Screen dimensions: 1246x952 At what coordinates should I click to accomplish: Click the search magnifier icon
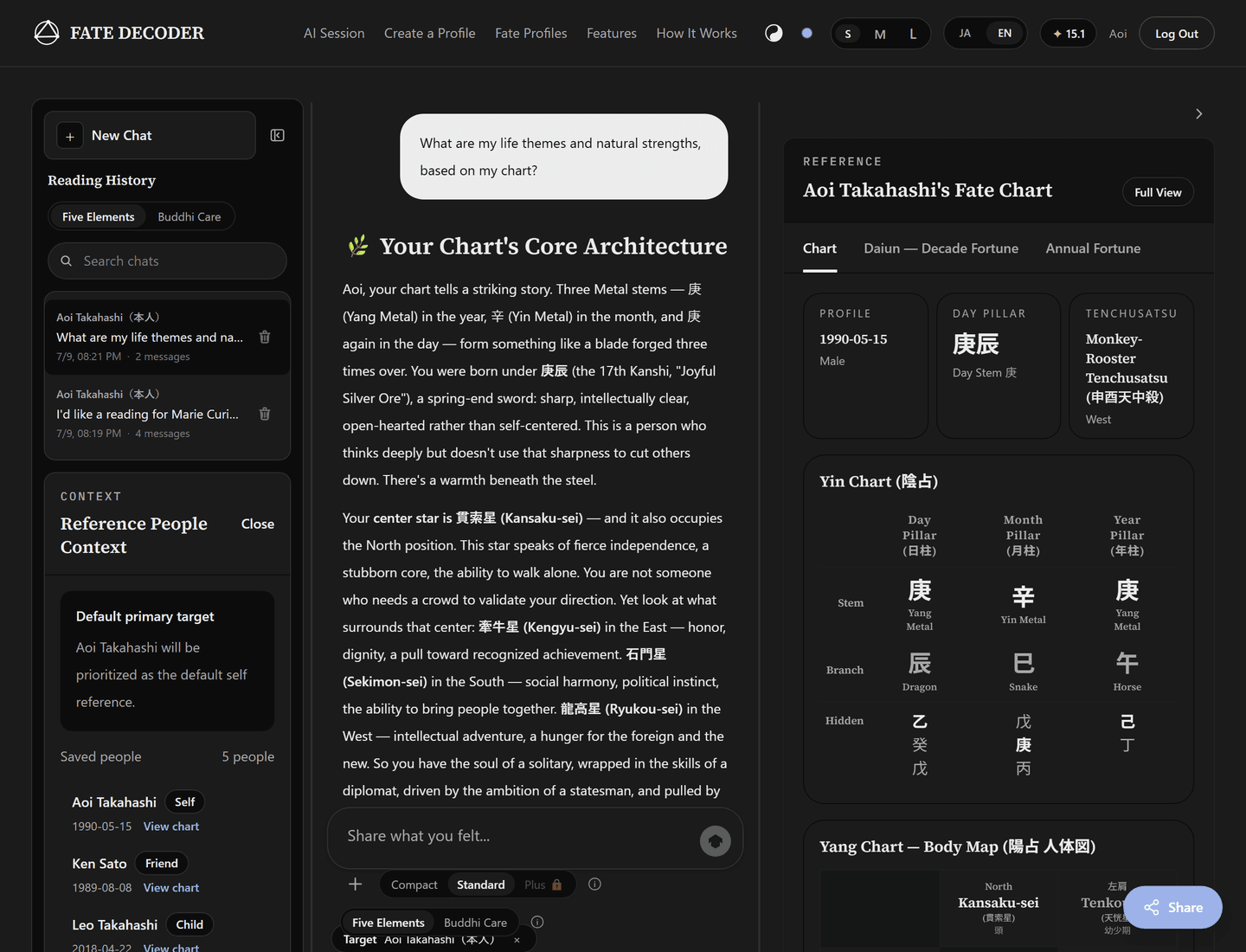(66, 261)
